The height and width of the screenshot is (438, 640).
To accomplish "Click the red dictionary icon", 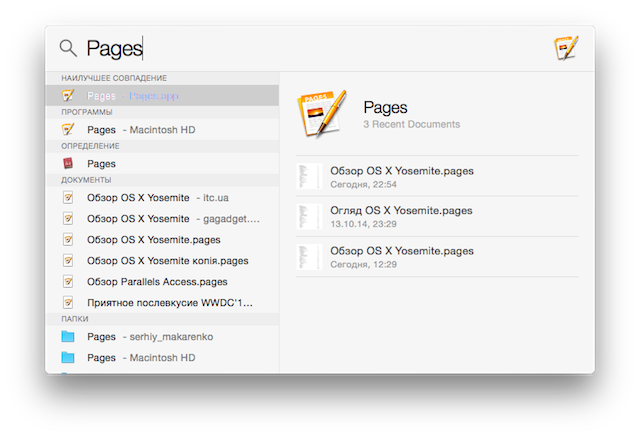I will tap(68, 164).
